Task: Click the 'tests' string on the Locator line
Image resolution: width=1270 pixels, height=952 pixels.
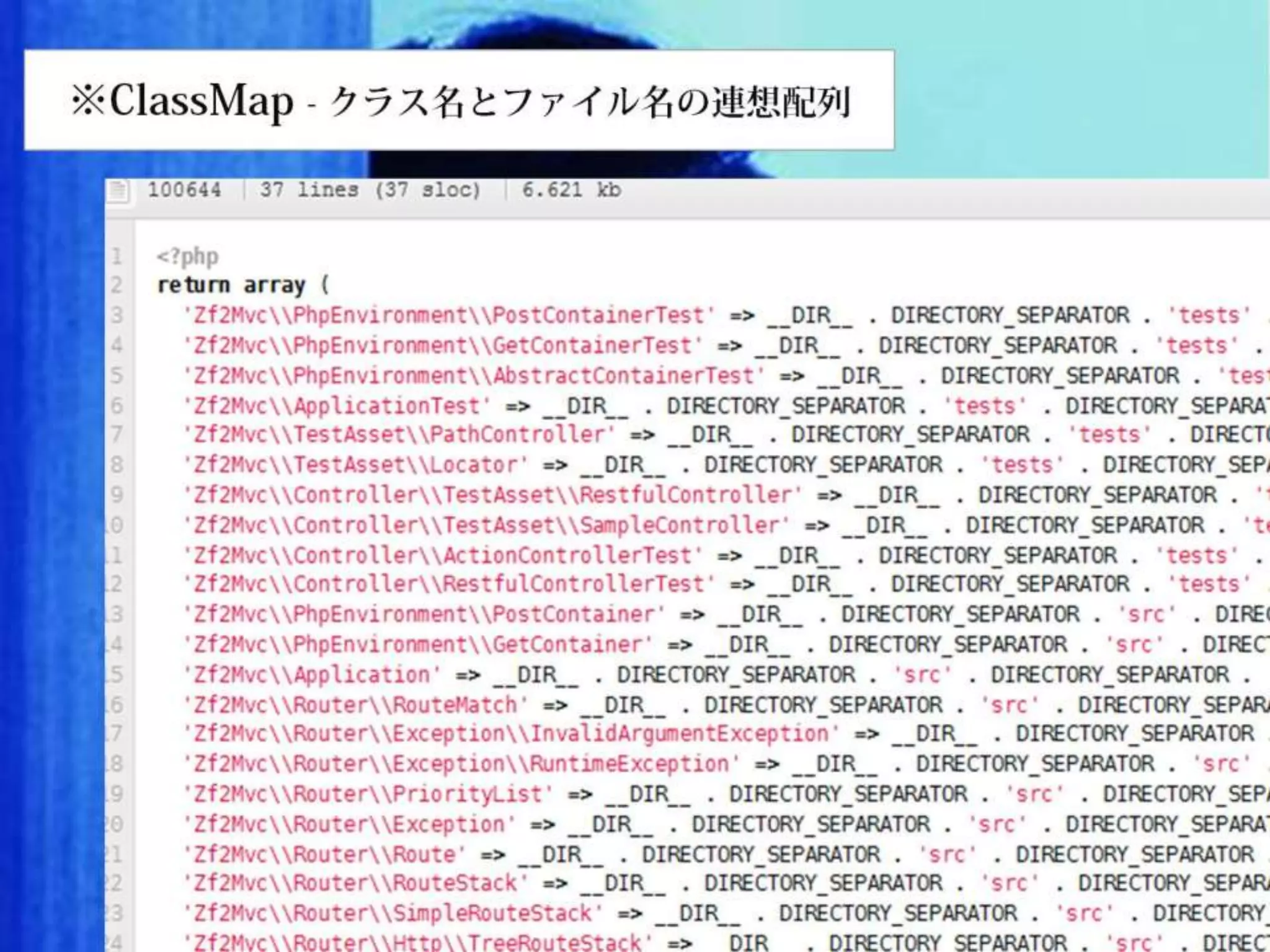Action: coord(1022,465)
